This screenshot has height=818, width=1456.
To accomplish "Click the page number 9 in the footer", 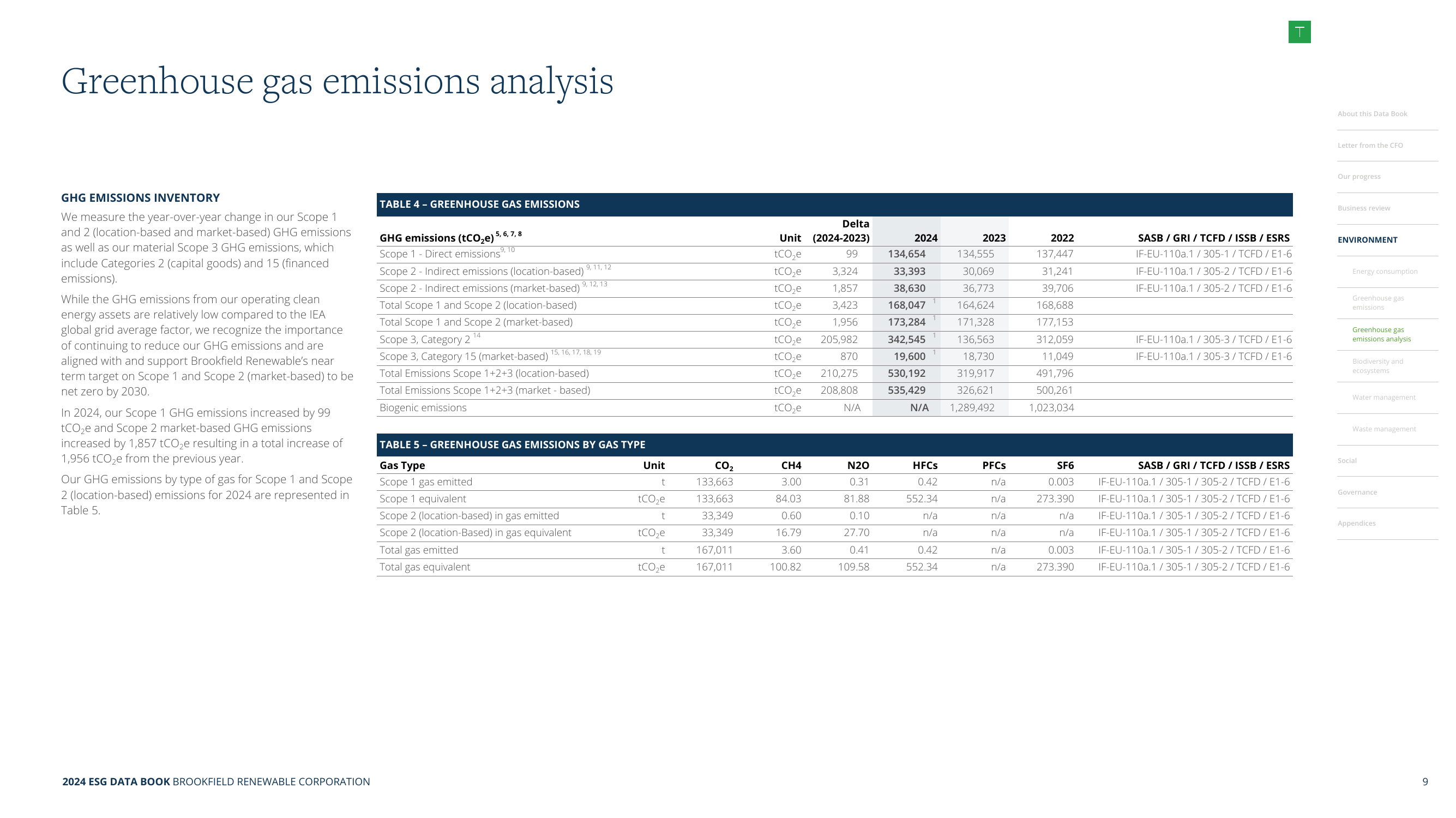I will 1425,781.
